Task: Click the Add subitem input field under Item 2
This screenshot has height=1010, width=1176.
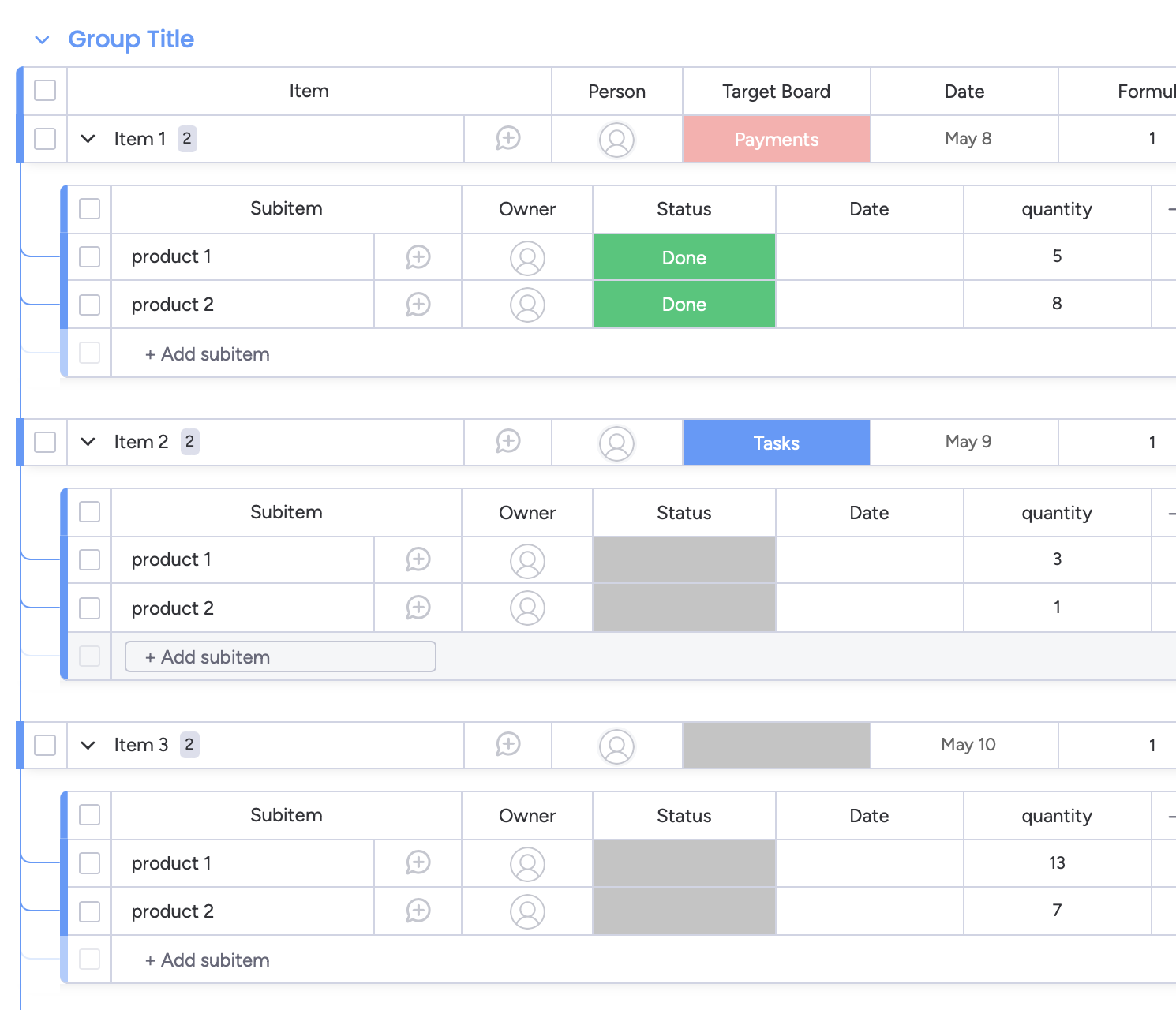Action: point(280,656)
